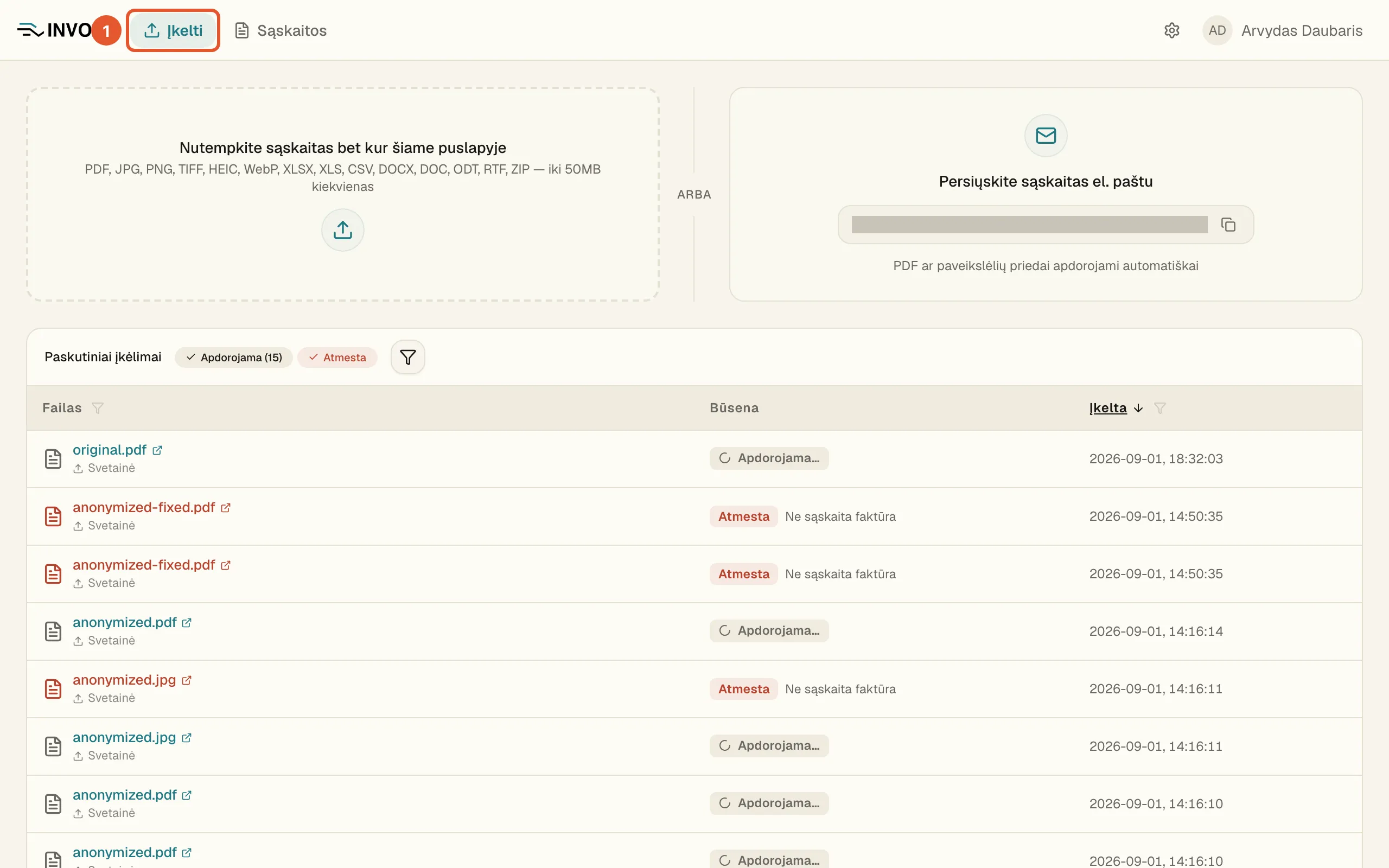Click the filter icon next to Failas

pyautogui.click(x=98, y=408)
